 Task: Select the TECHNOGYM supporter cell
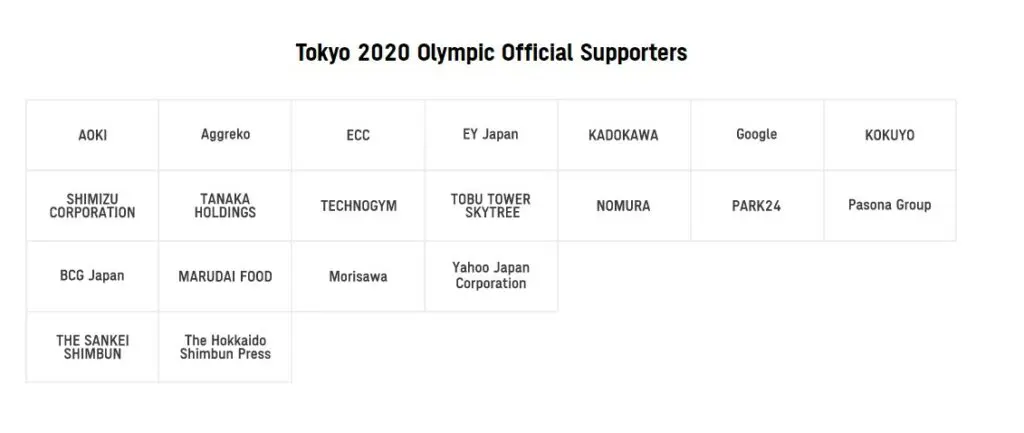[x=358, y=206]
